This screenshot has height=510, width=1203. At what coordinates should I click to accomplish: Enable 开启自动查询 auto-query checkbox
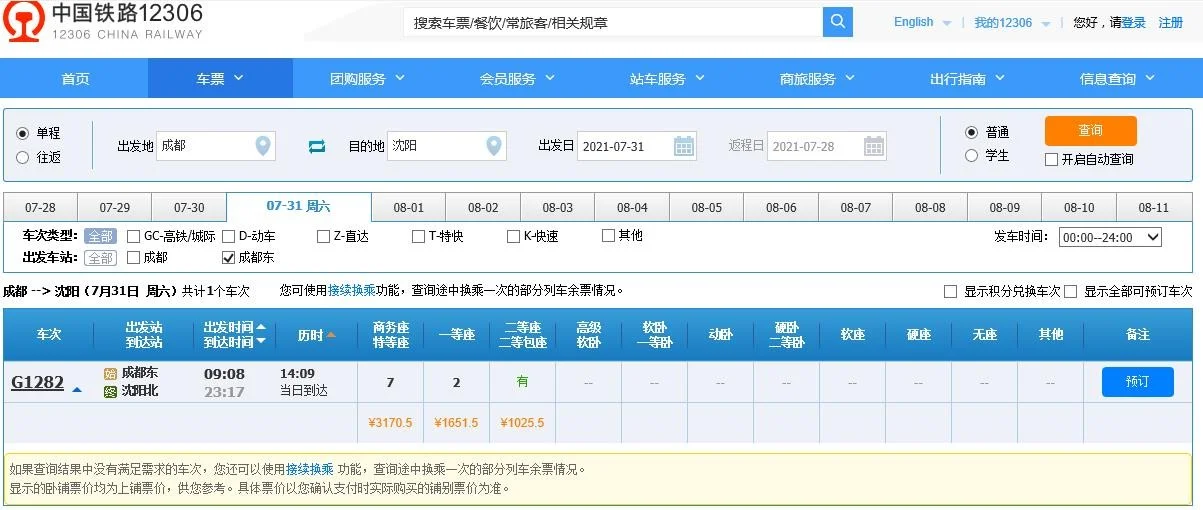point(1051,159)
